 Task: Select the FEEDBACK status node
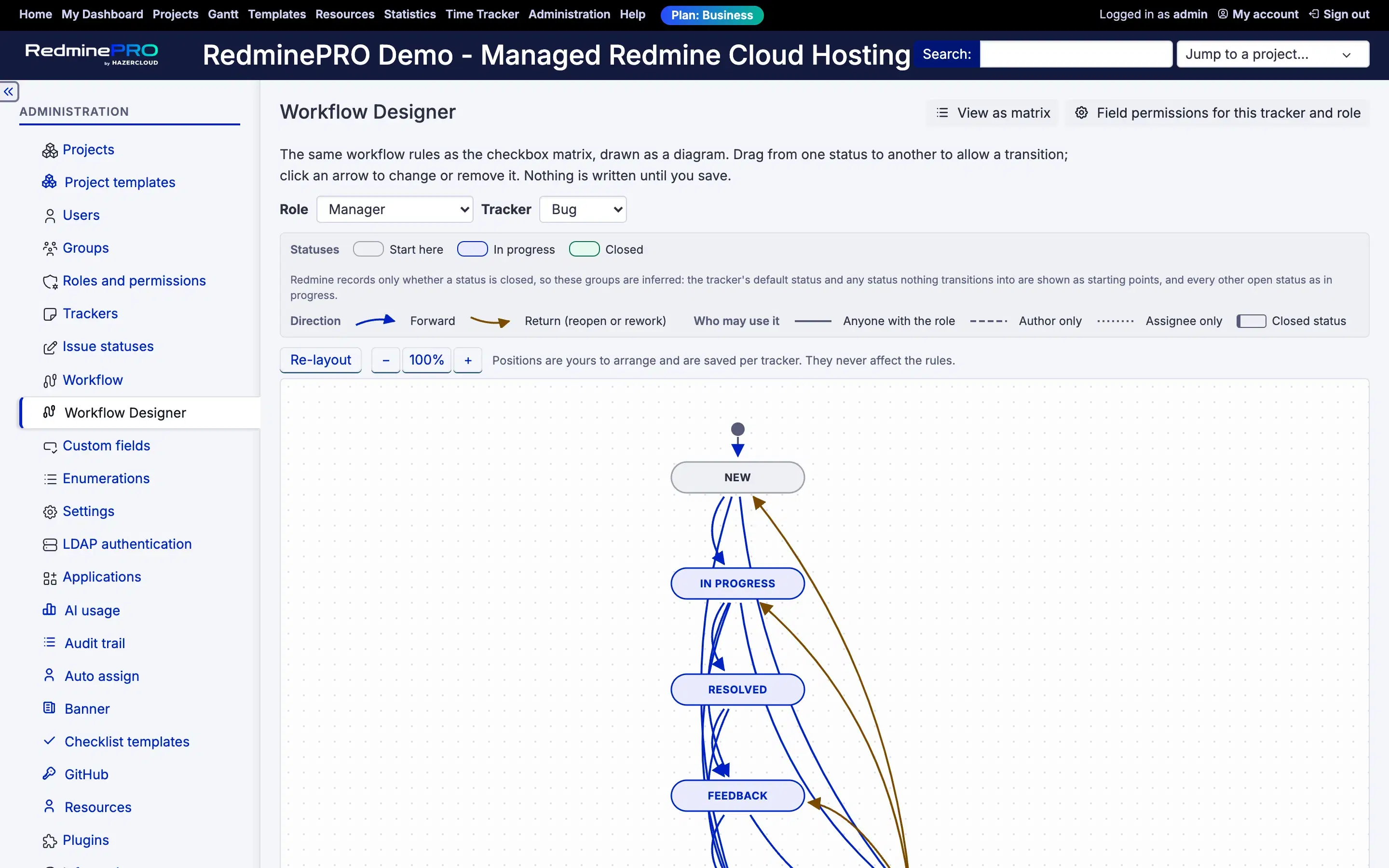coord(737,796)
